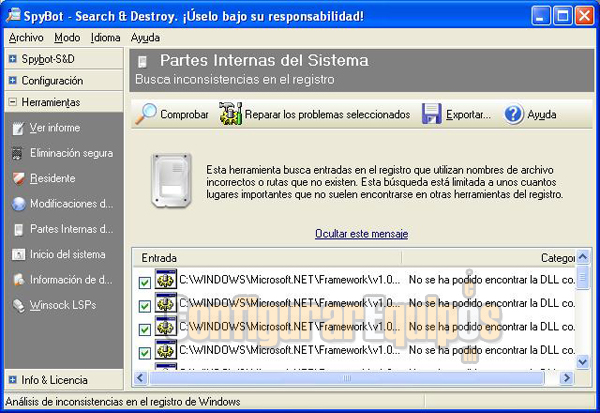
Task: Uncheck the first entry checkbox
Action: pyautogui.click(x=145, y=282)
